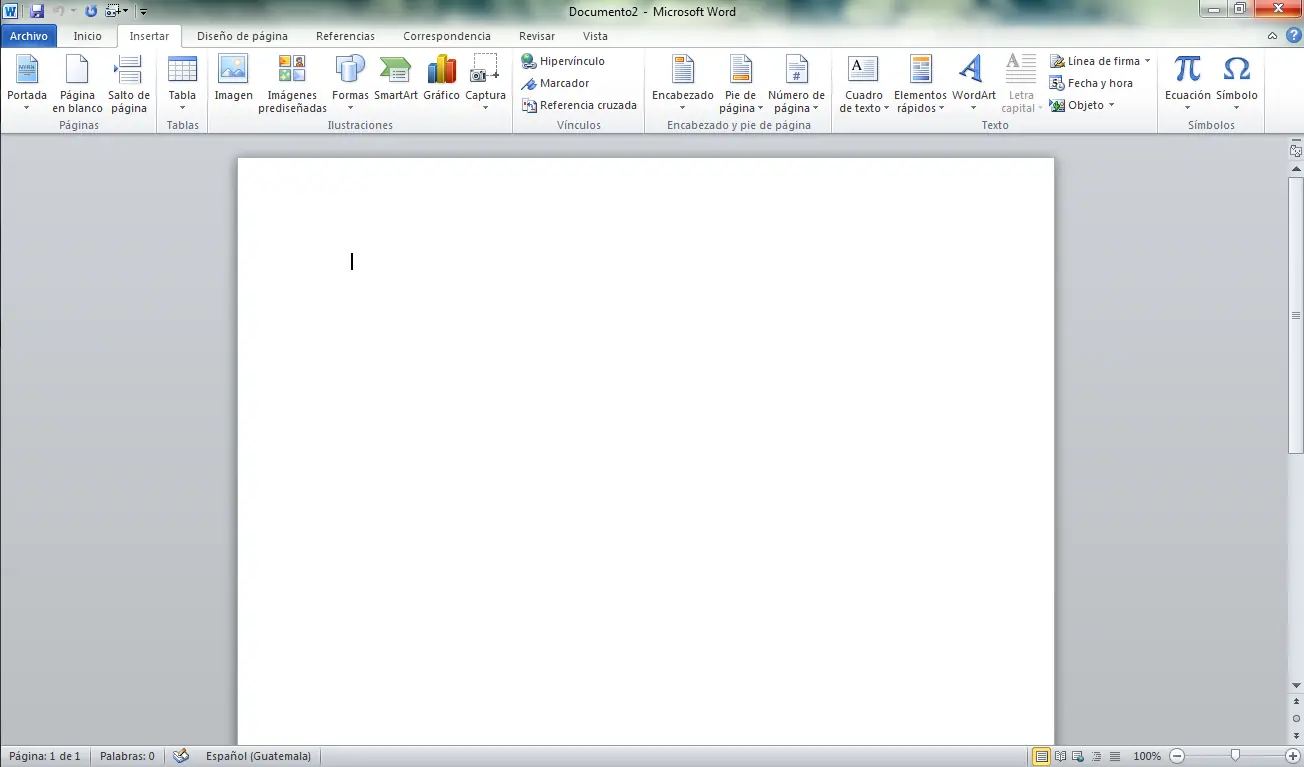1304x767 pixels.
Task: Open Número de página options
Action: coord(796,84)
